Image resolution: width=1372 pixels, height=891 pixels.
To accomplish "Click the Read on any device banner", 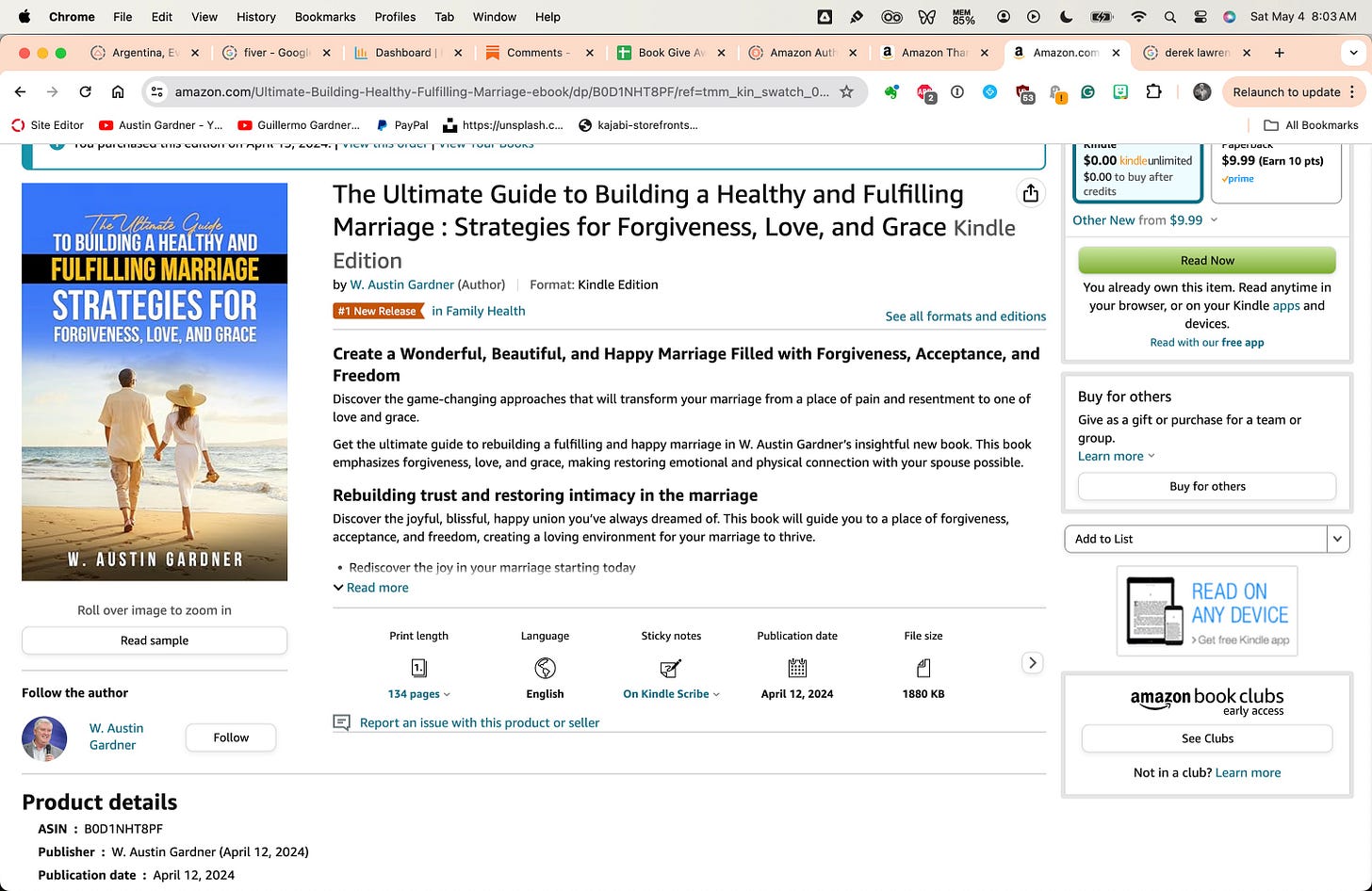I will 1207,611.
